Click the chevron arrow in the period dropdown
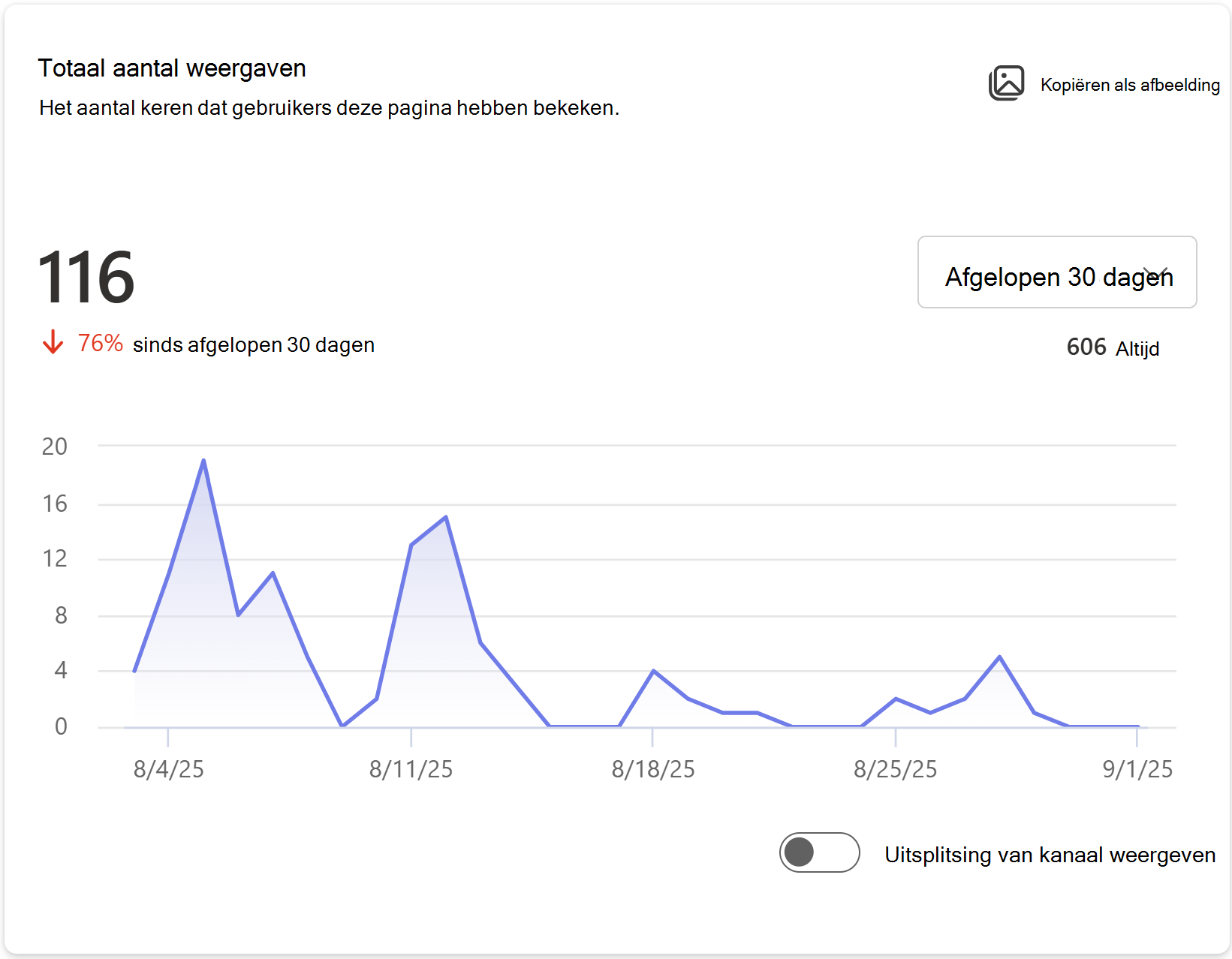 1156,273
